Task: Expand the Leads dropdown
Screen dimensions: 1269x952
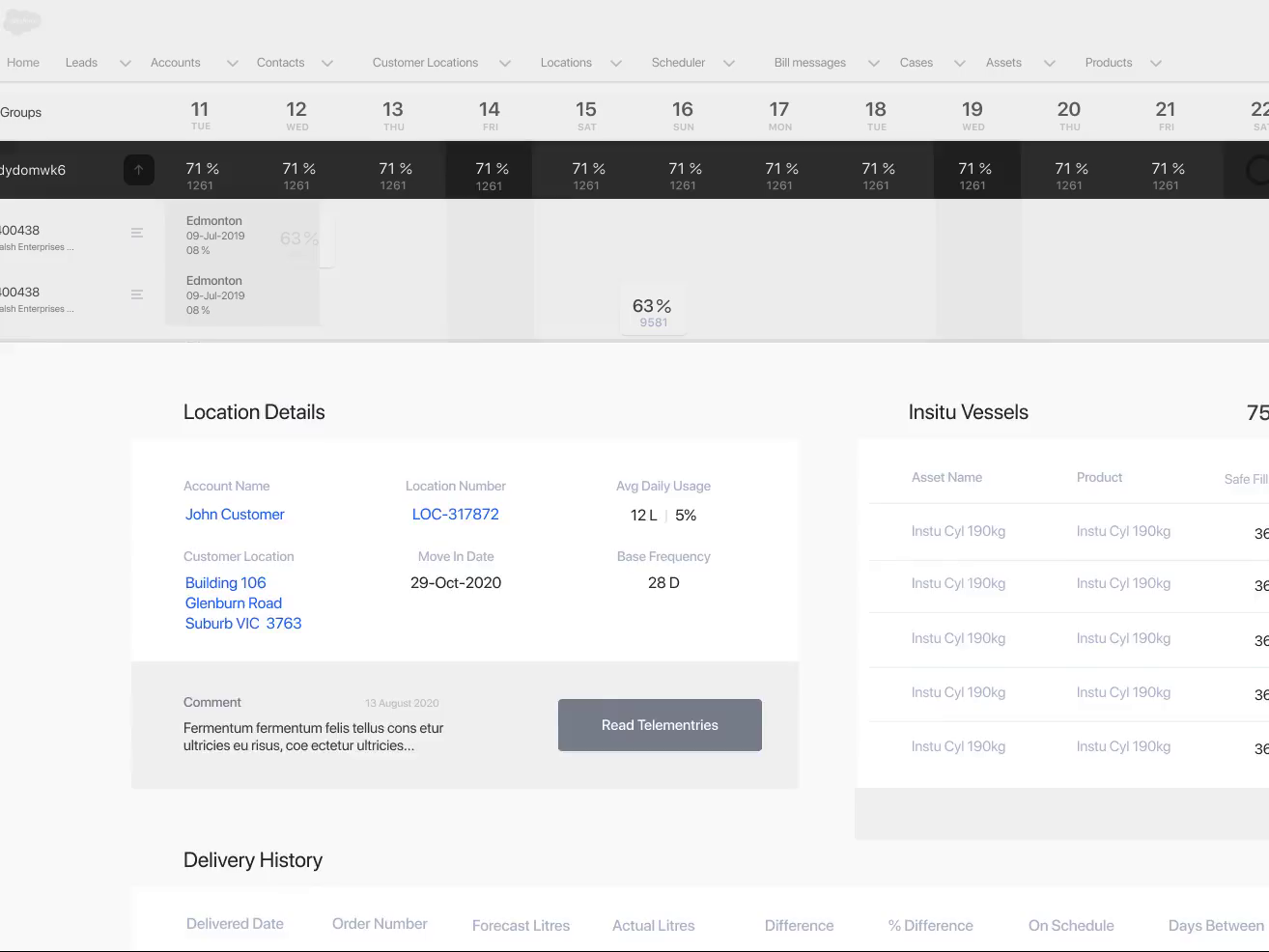Action: [124, 62]
